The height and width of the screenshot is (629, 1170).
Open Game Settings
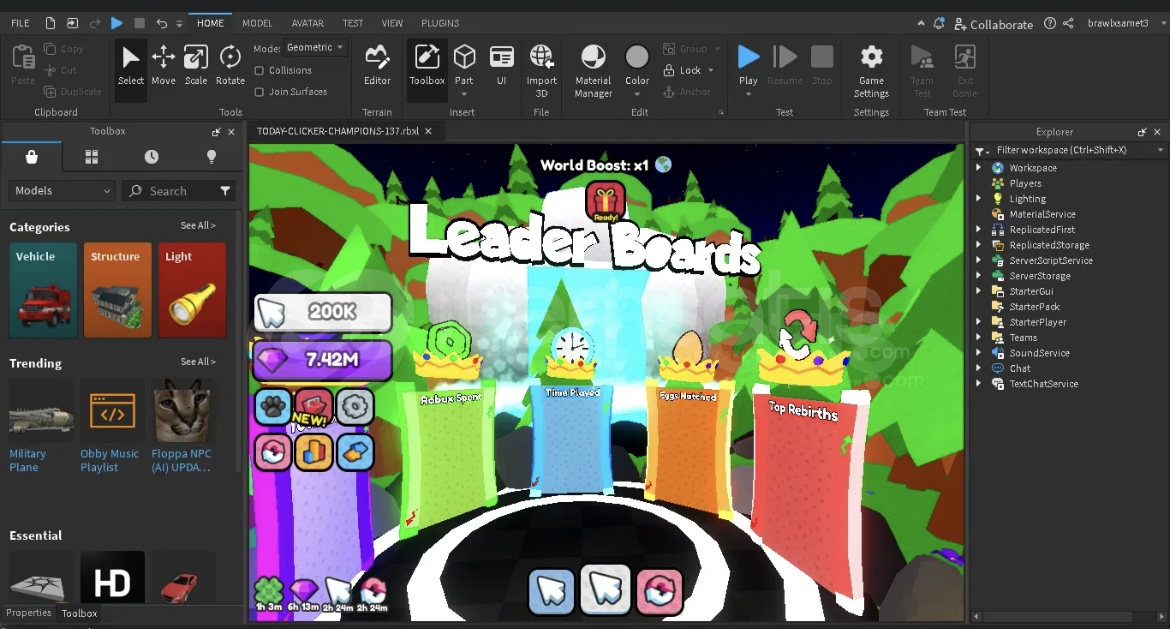tap(872, 71)
